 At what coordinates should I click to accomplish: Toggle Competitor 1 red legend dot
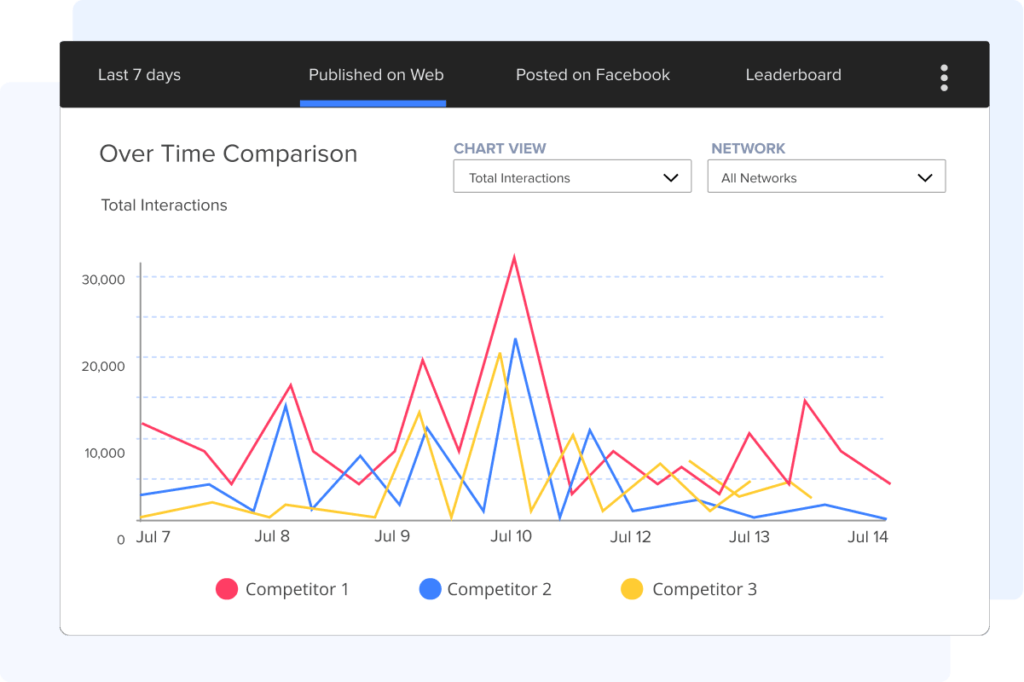click(x=227, y=589)
